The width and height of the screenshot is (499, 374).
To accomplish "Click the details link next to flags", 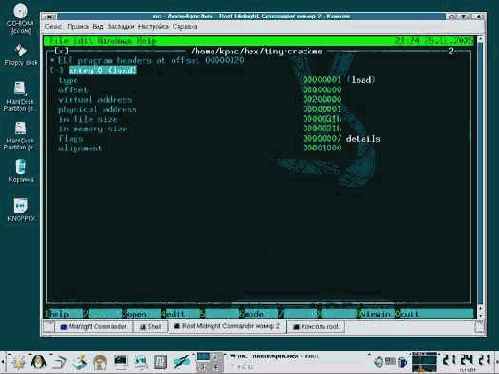I will pos(363,139).
